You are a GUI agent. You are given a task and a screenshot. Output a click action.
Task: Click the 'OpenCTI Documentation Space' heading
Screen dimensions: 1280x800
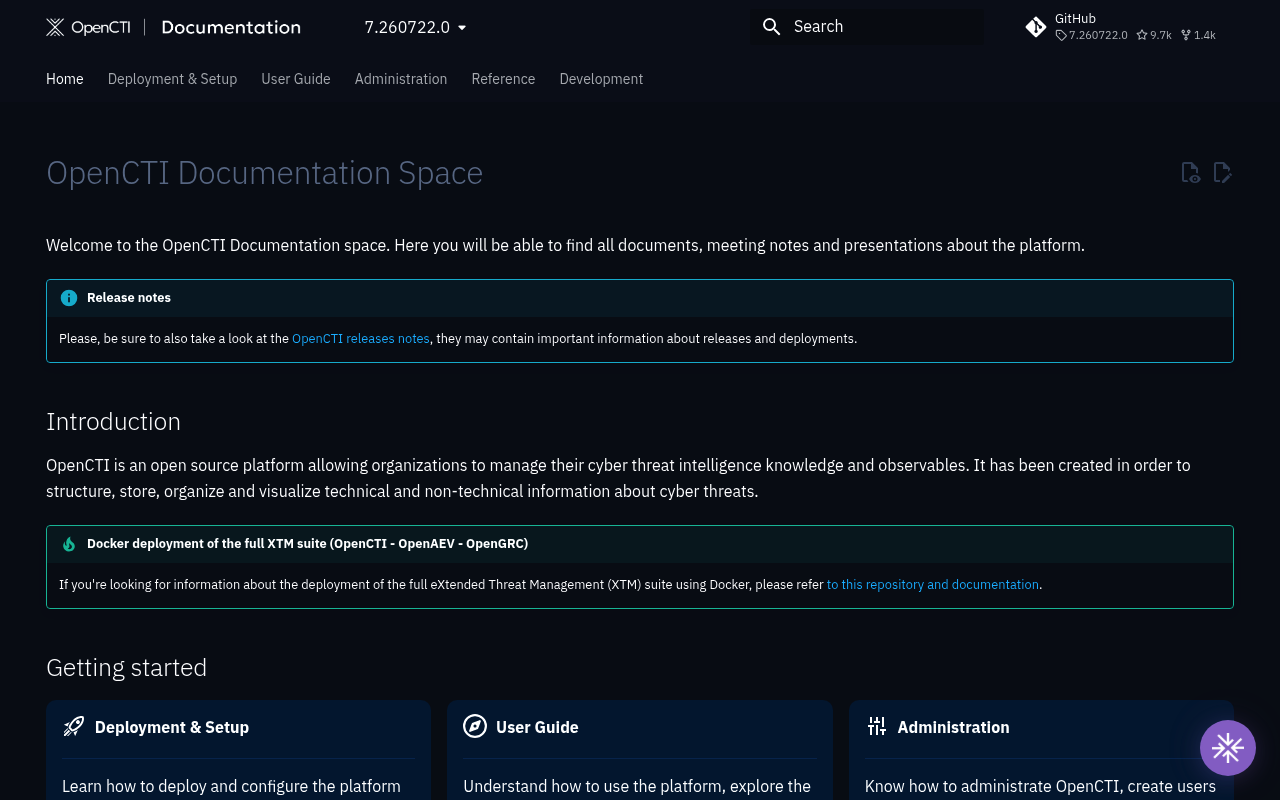click(265, 173)
